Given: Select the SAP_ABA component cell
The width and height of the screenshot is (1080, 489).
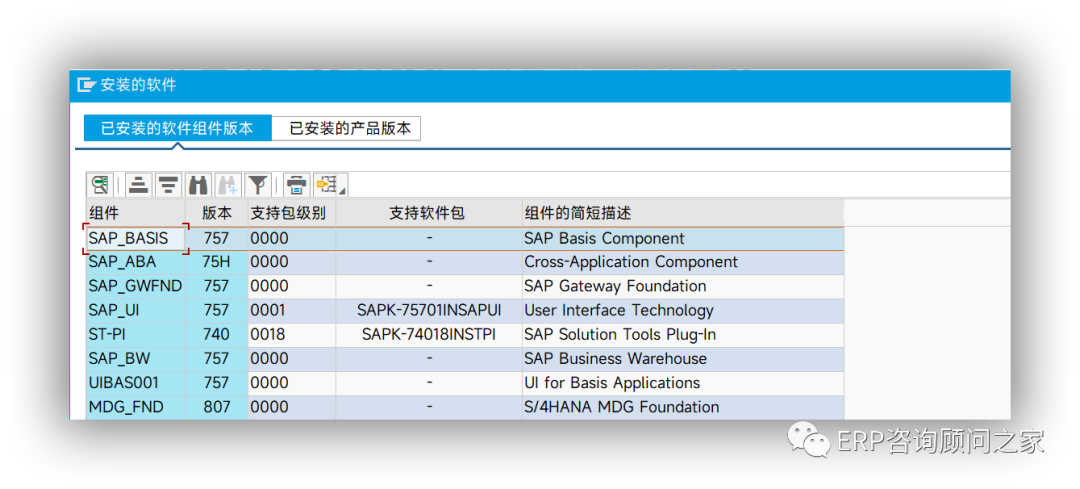Looking at the screenshot, I should pyautogui.click(x=136, y=262).
